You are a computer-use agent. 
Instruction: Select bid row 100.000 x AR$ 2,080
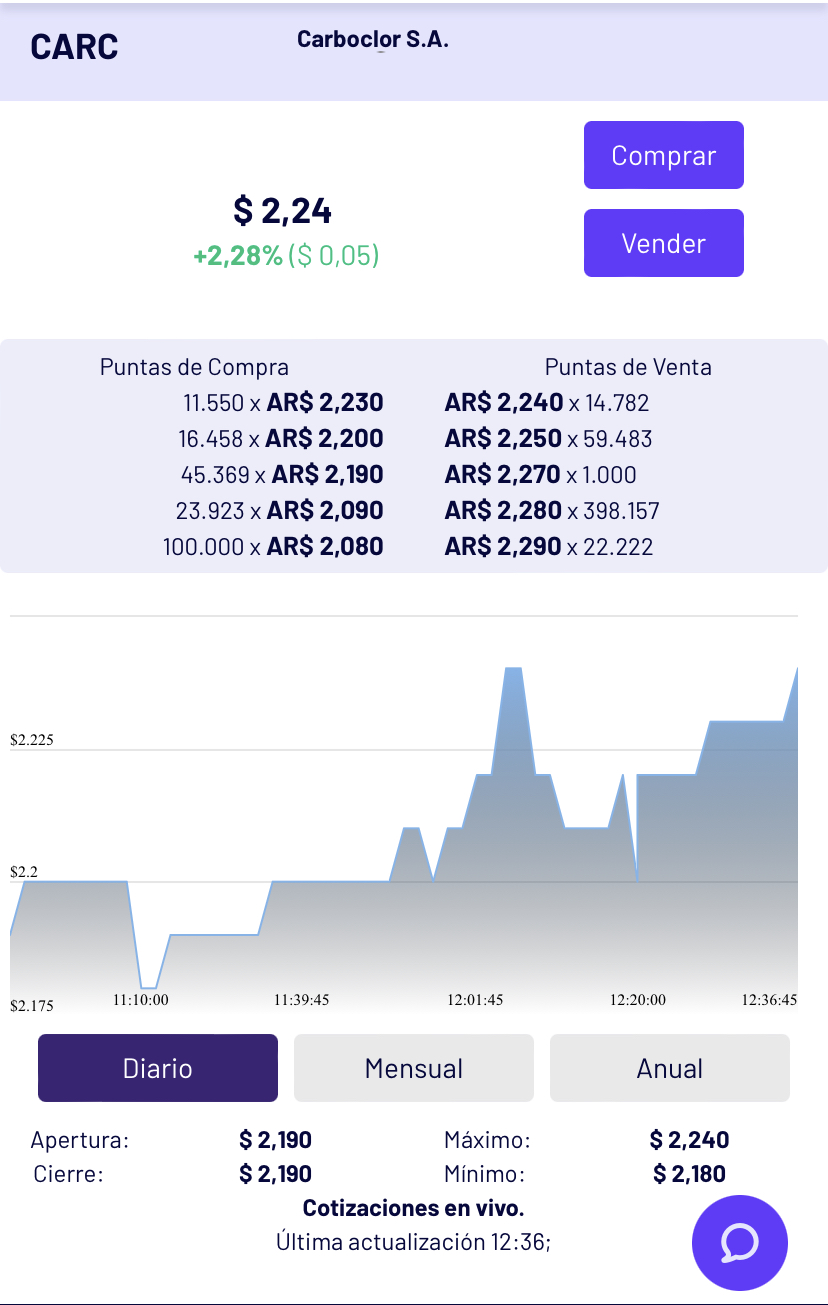click(x=273, y=547)
